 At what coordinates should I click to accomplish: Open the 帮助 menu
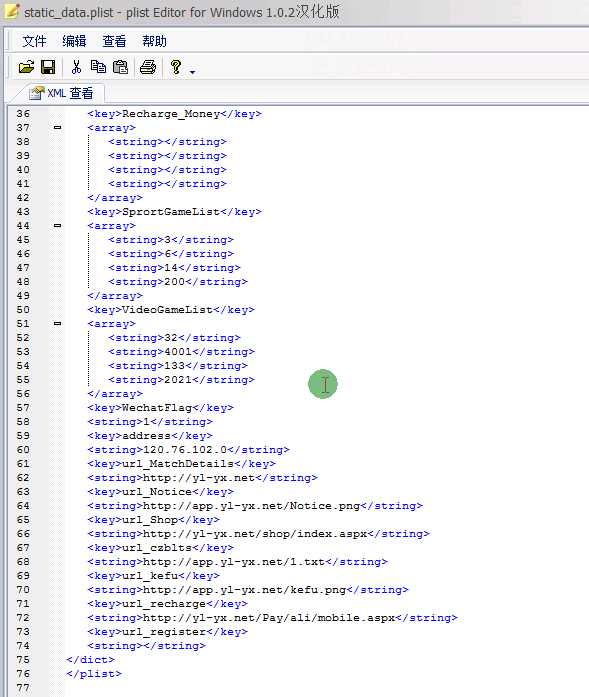154,41
